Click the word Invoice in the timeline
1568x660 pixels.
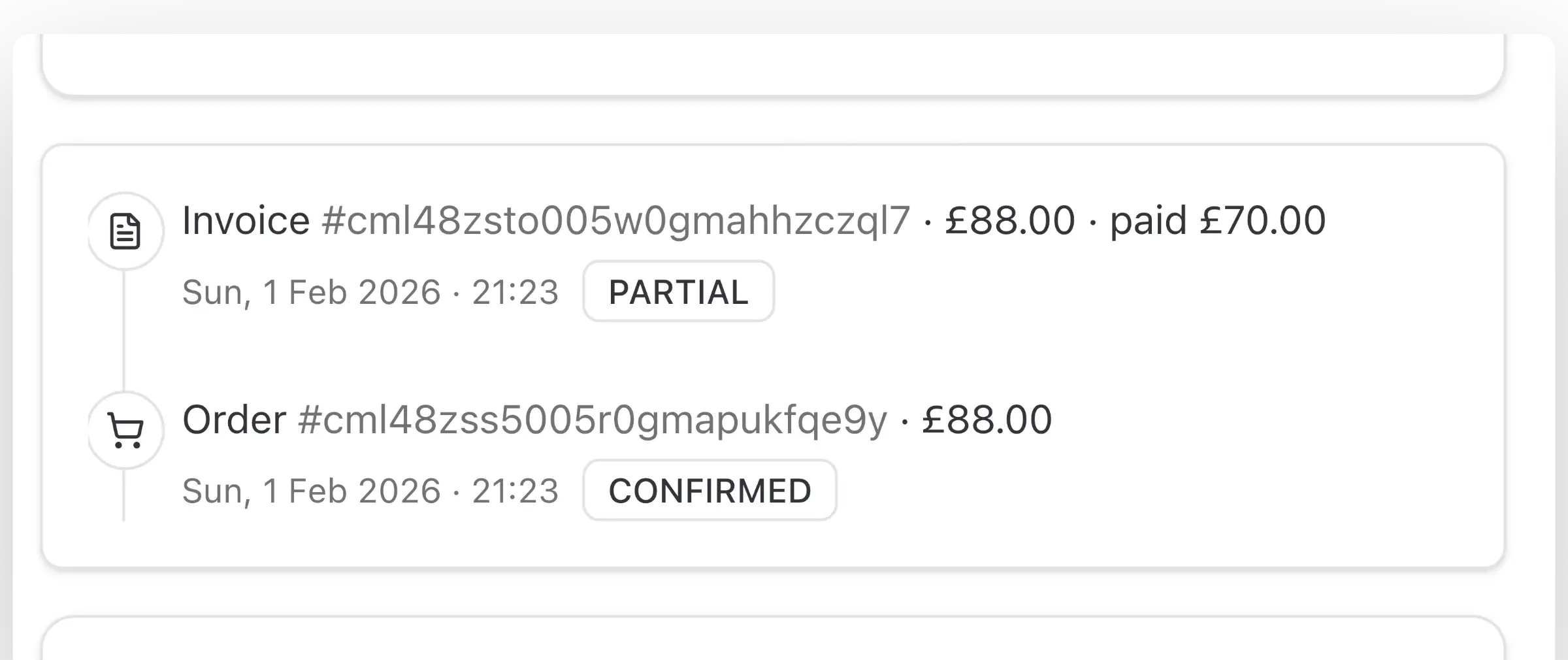[x=246, y=220]
